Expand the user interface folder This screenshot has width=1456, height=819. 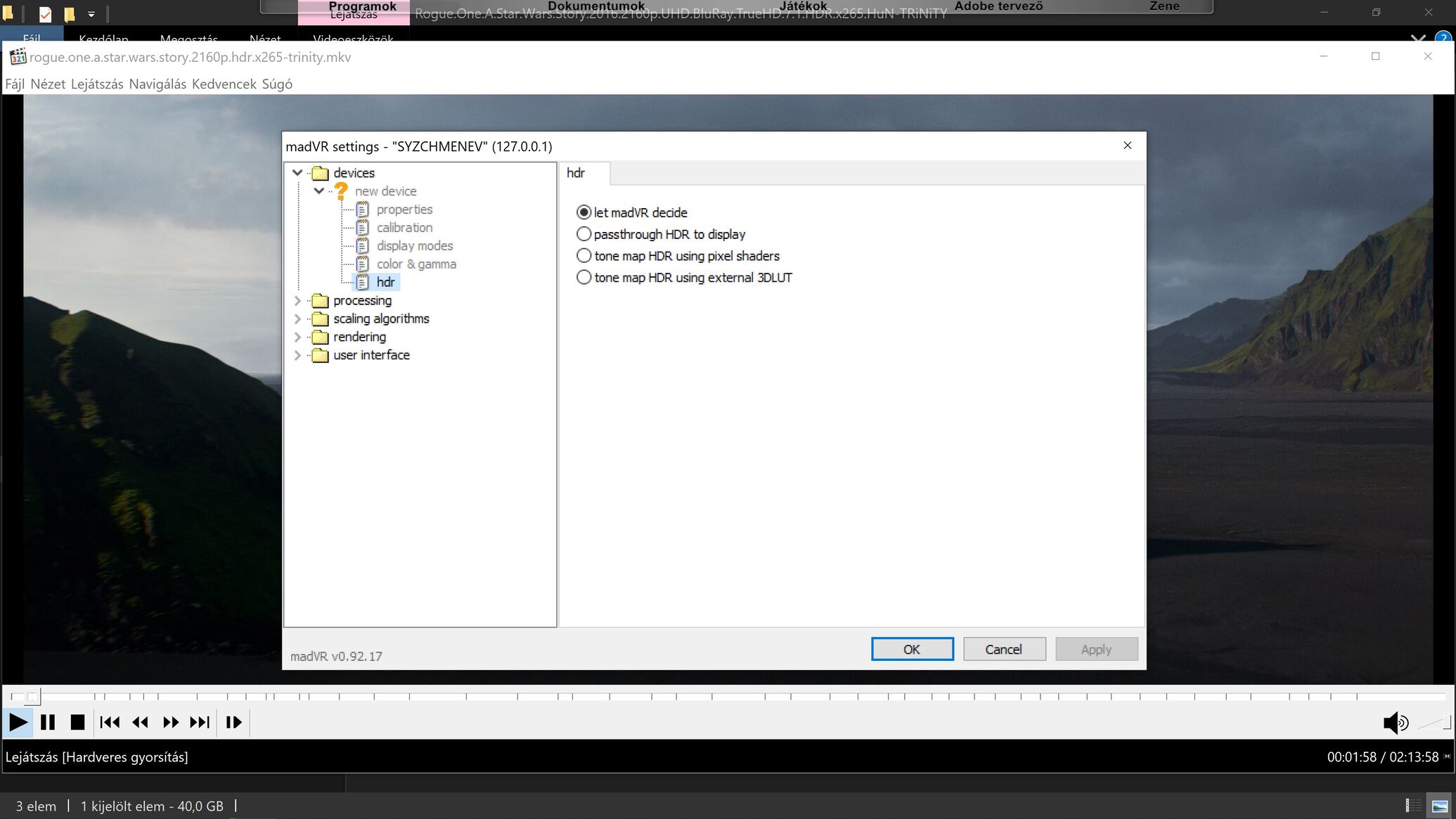pyautogui.click(x=297, y=356)
